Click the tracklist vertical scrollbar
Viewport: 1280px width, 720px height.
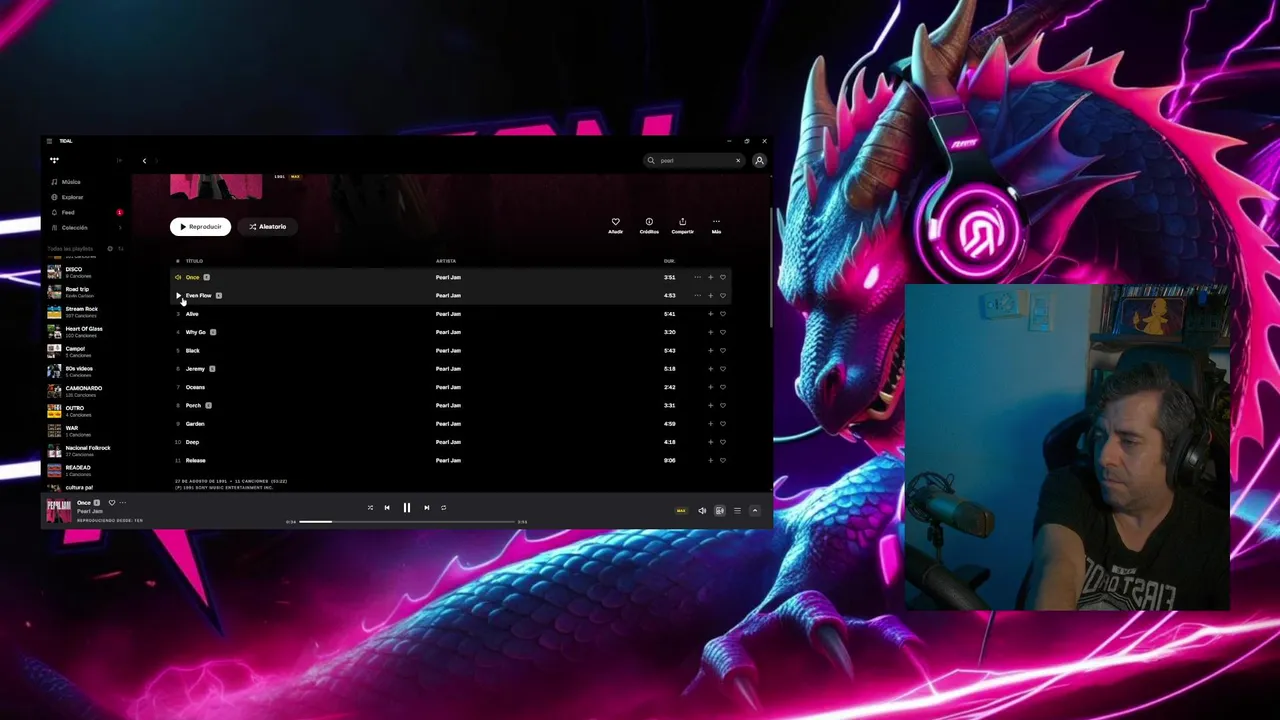tap(770, 268)
